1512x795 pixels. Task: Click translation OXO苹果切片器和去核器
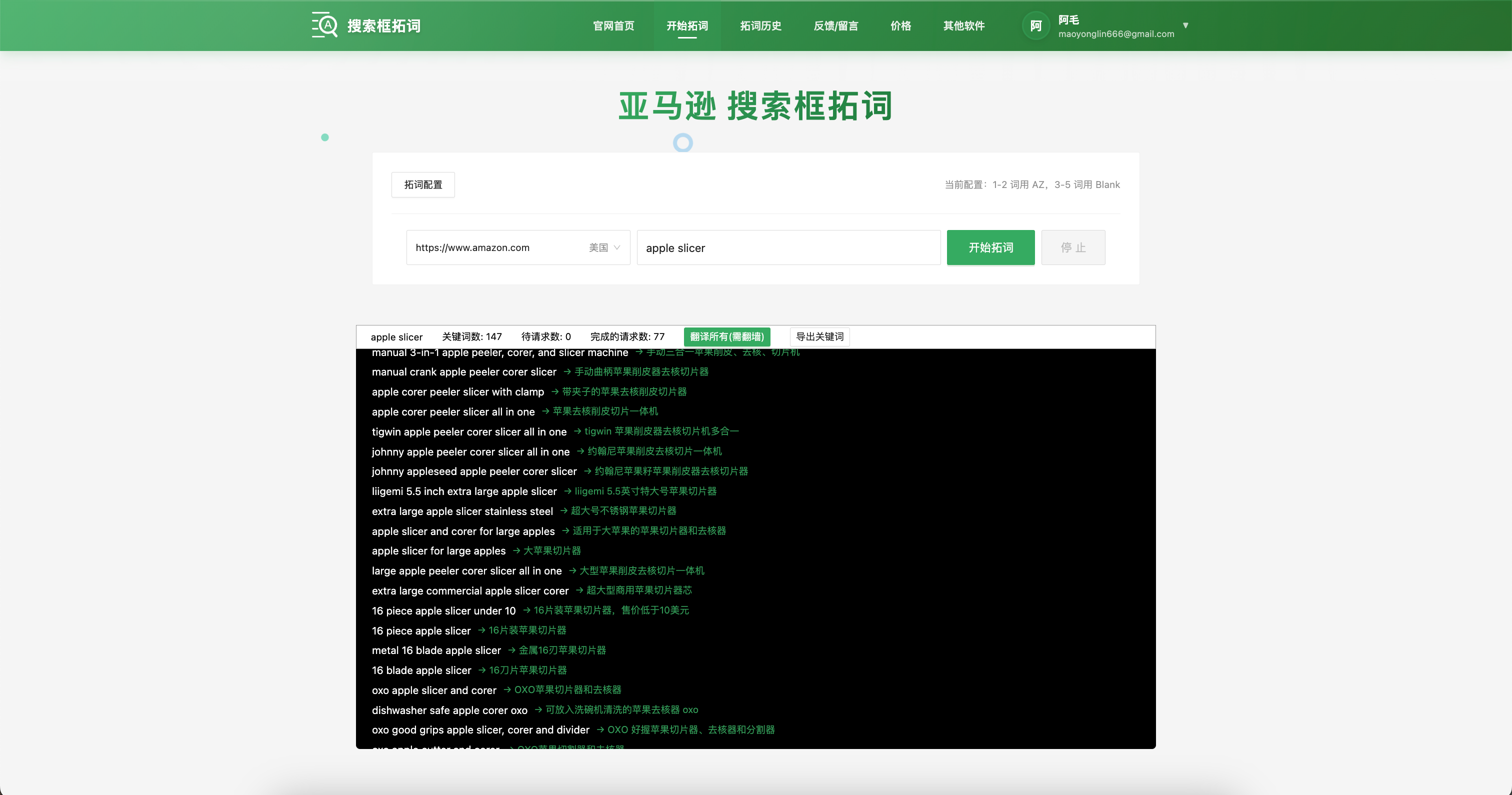coord(567,690)
